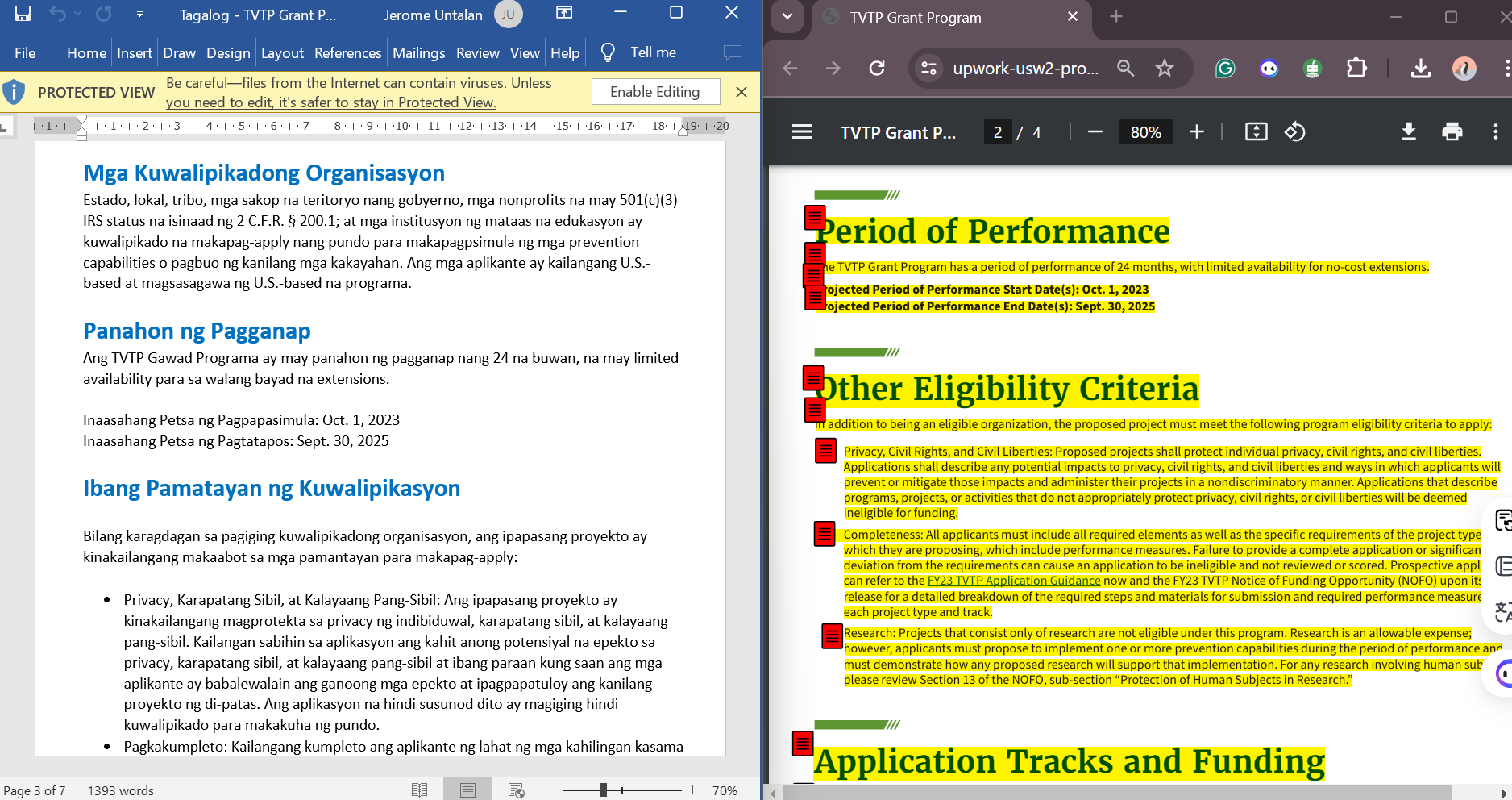Toggle the PDF viewer sidebar menu

pos(802,131)
